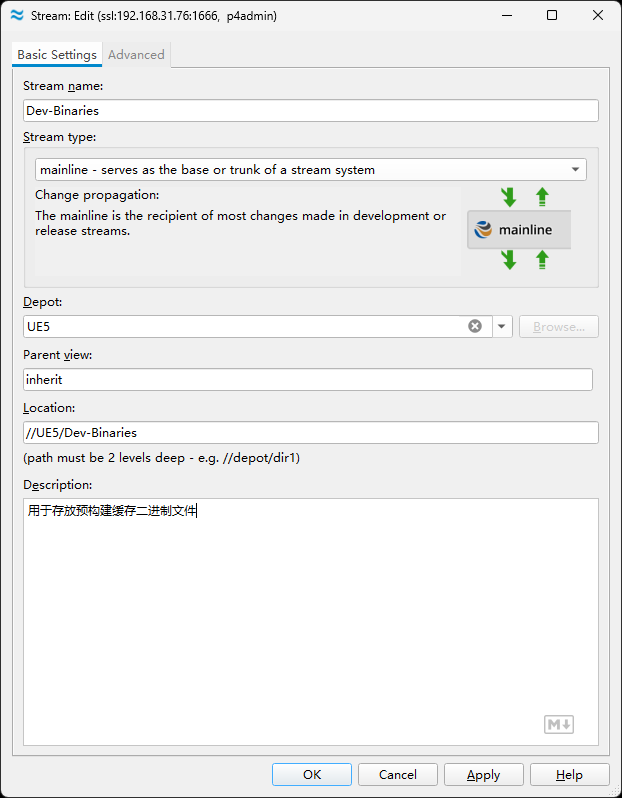Click the lower green up-arrow below mainline

click(542, 260)
